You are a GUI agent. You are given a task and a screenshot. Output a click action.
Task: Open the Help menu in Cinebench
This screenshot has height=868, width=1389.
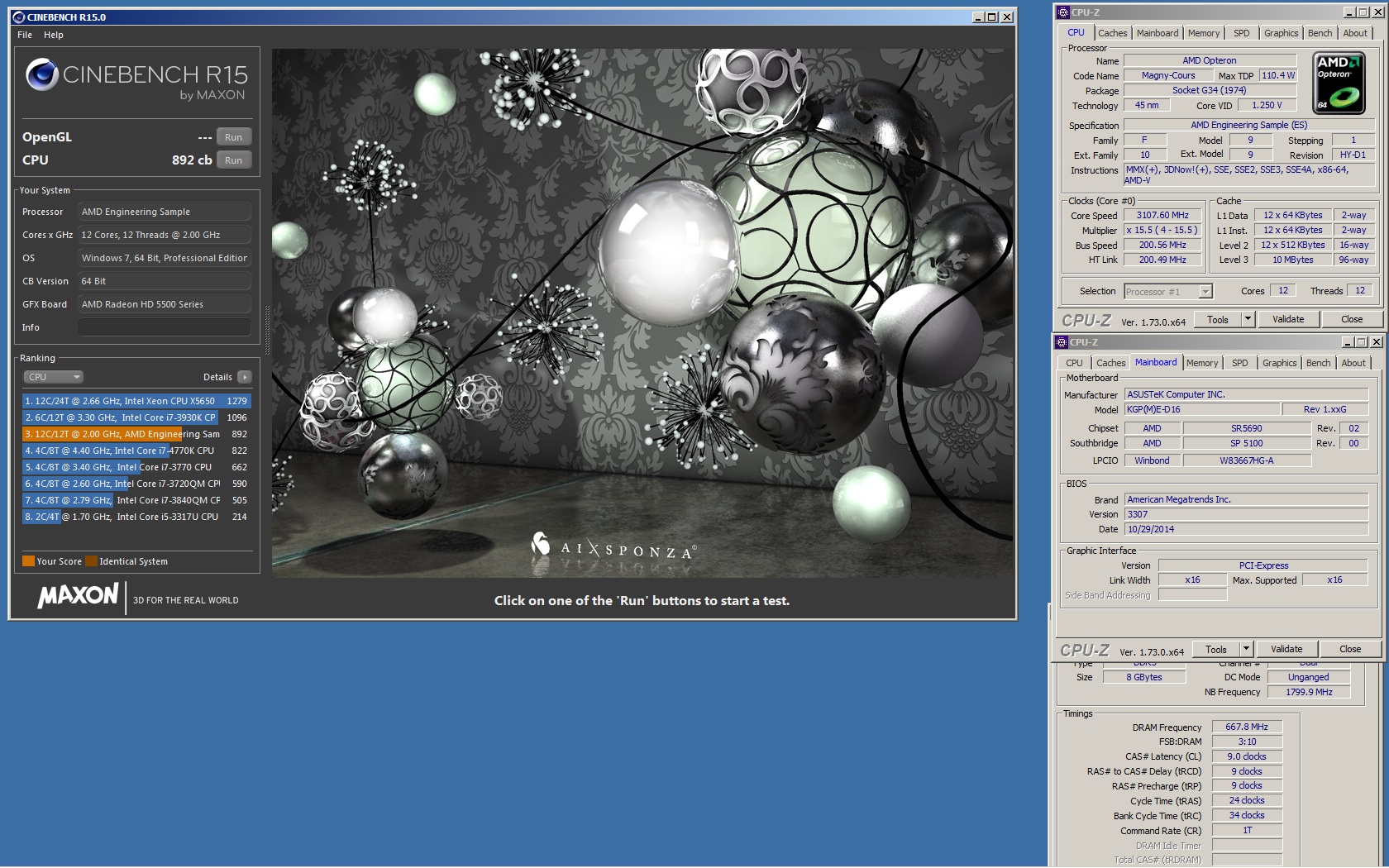(54, 35)
